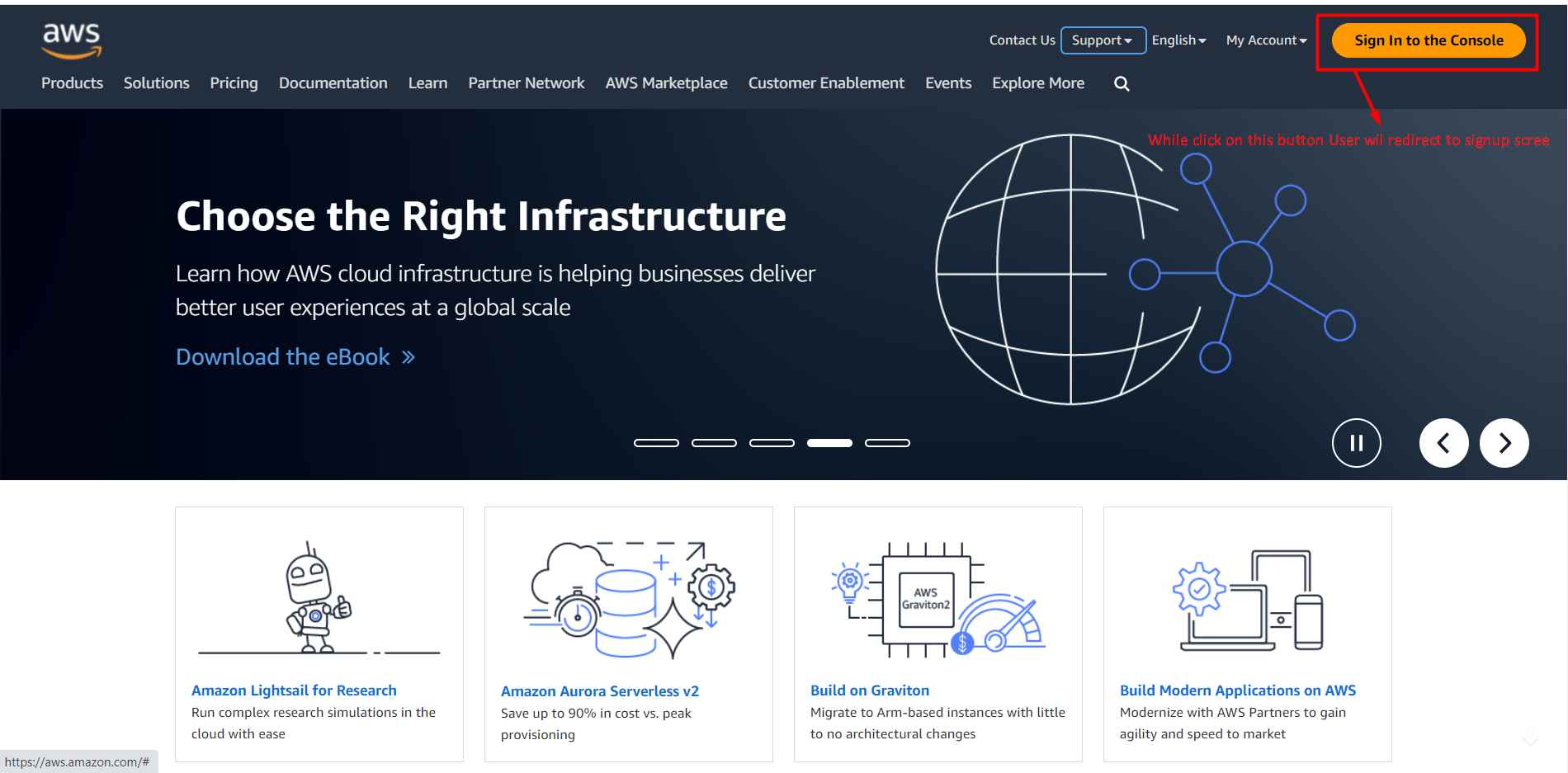Click 'Modernize with AWS Partners' description text

[x=1233, y=723]
